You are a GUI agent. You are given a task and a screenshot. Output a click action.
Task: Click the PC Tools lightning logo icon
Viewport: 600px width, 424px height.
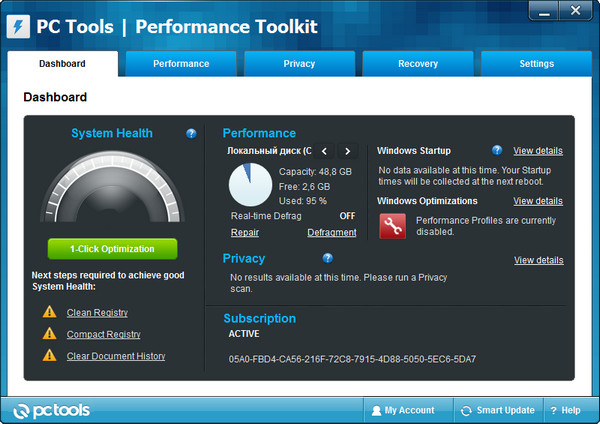point(17,26)
